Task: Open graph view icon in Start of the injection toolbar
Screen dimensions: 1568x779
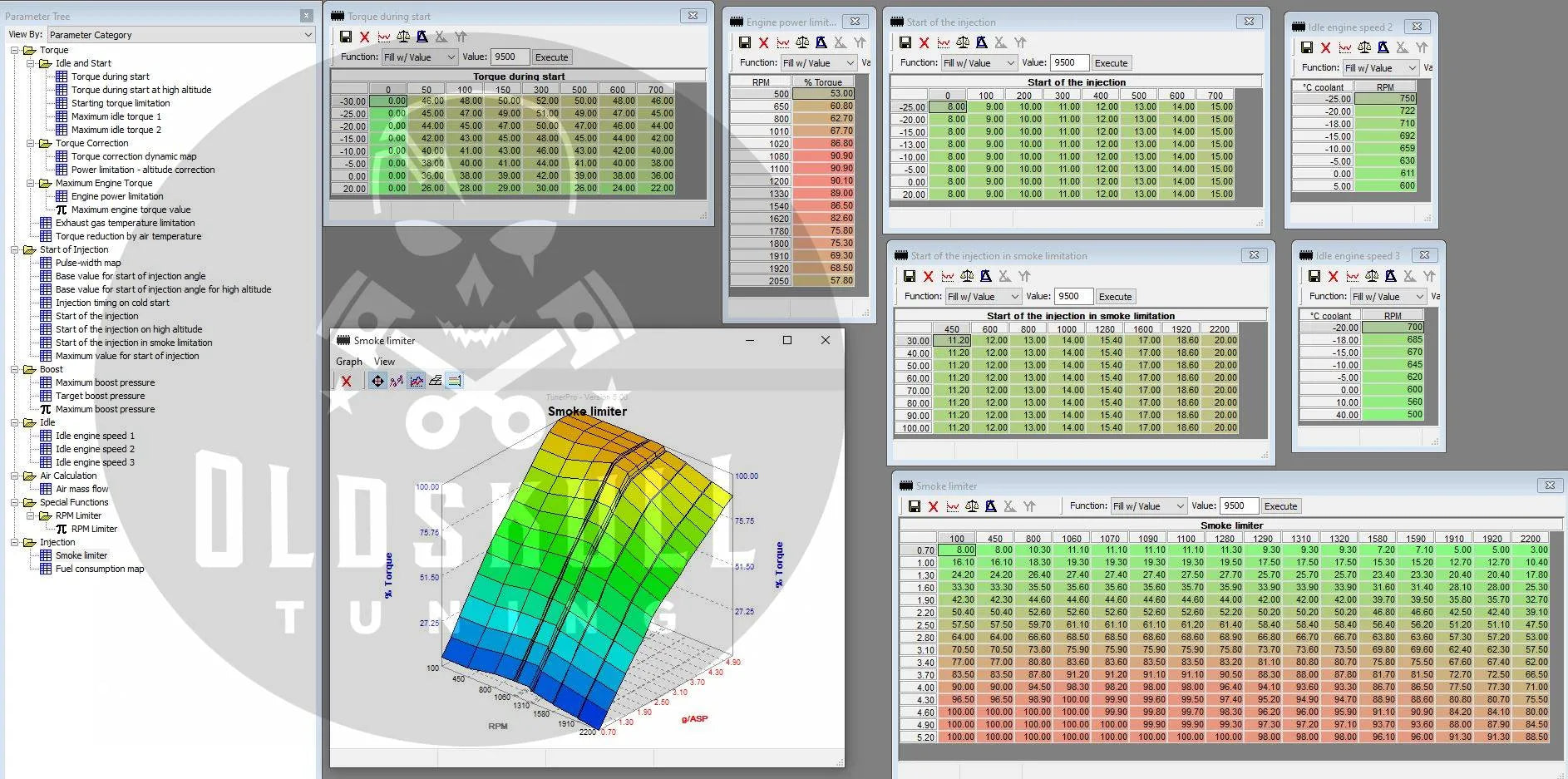Action: (944, 42)
